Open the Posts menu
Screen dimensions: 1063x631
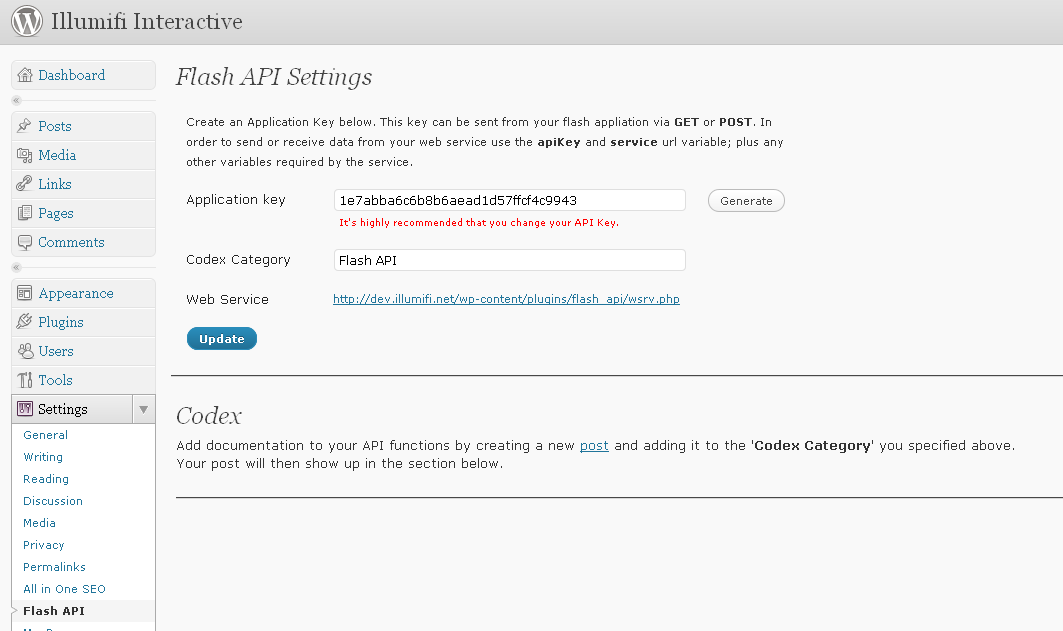[54, 126]
